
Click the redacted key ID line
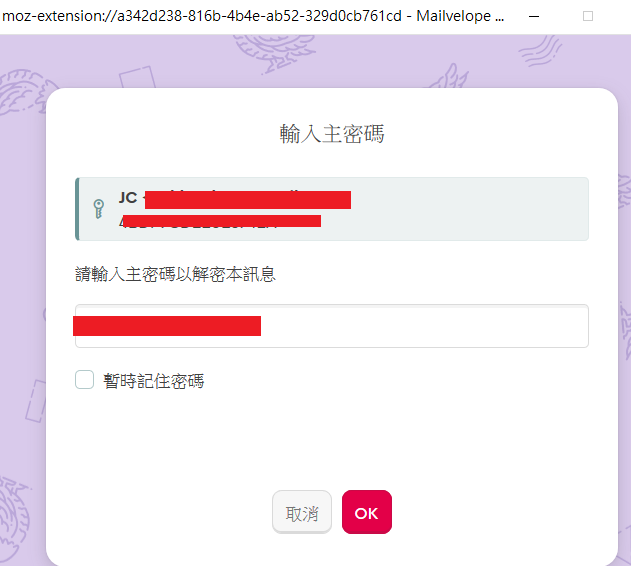[221, 221]
